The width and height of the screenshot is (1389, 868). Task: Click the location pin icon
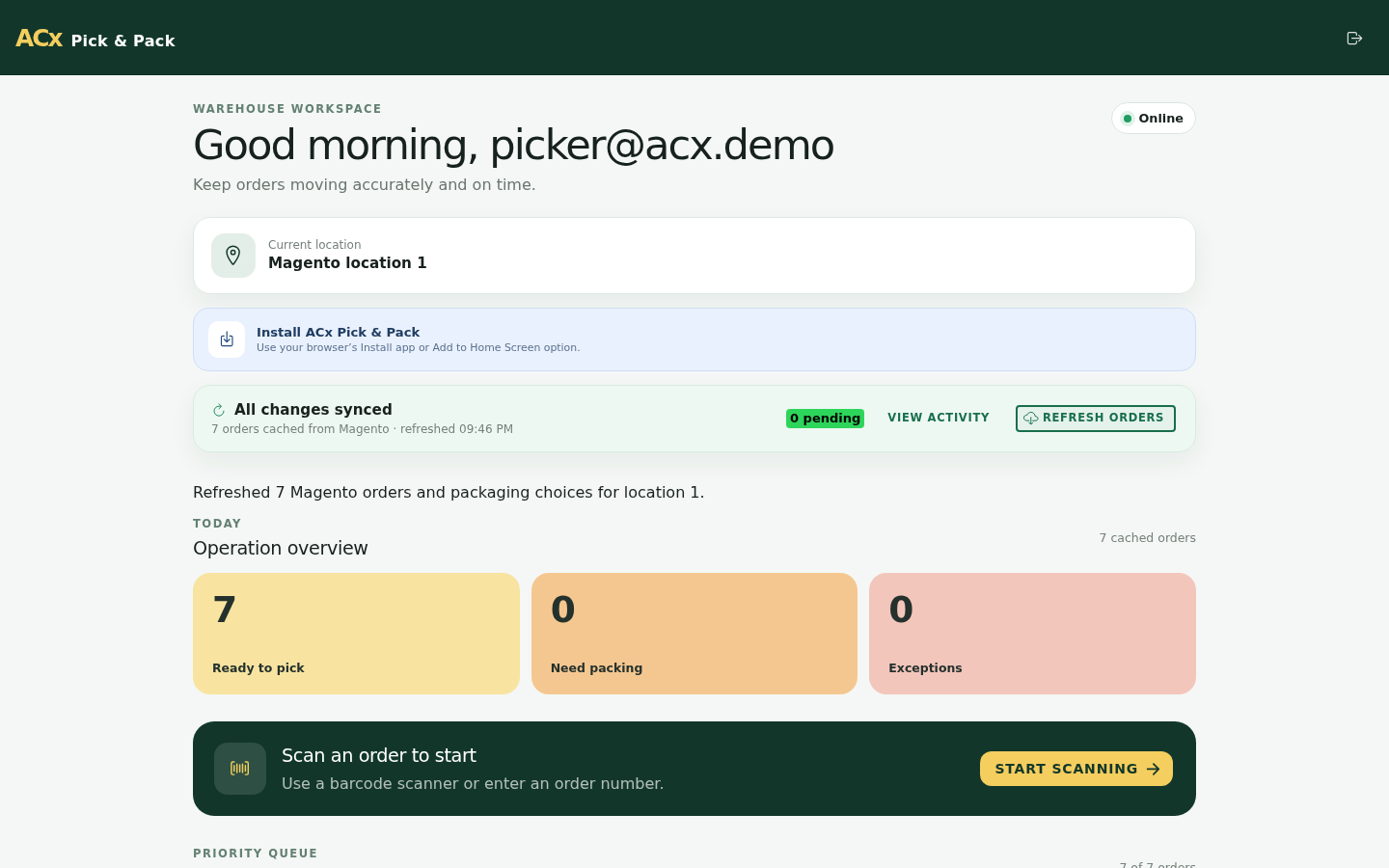[233, 256]
